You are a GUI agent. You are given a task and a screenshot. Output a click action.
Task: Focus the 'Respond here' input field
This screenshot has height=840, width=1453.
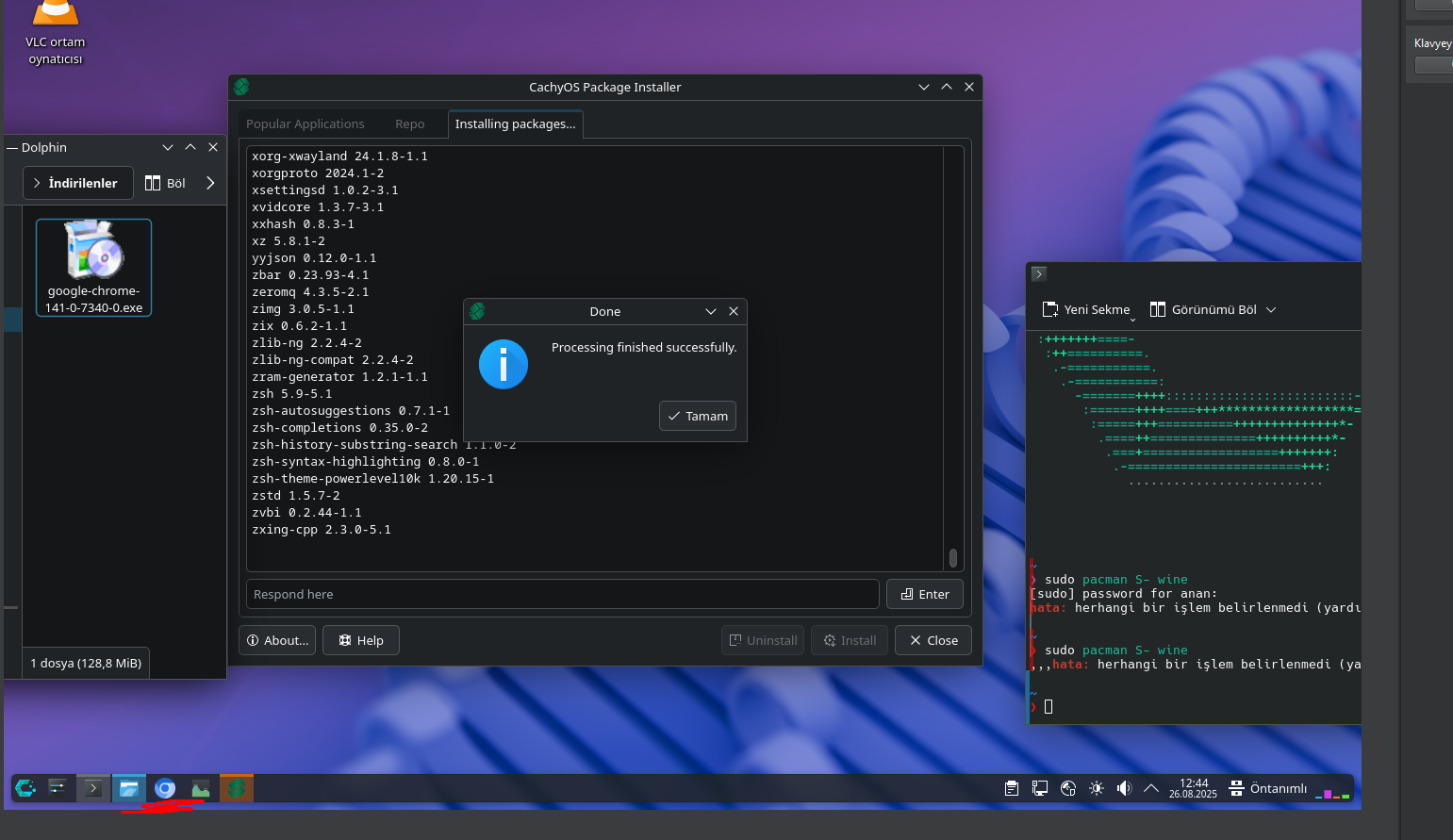[563, 594]
